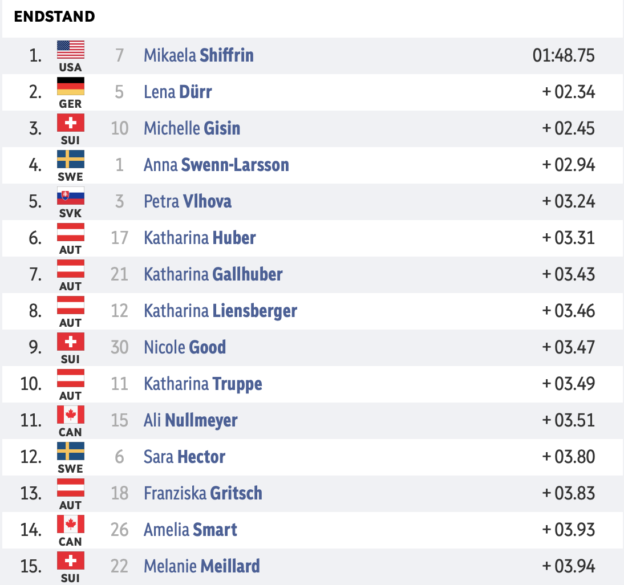The width and height of the screenshot is (624, 585).
Task: Open Amelia Smart's profile link
Action: point(190,530)
